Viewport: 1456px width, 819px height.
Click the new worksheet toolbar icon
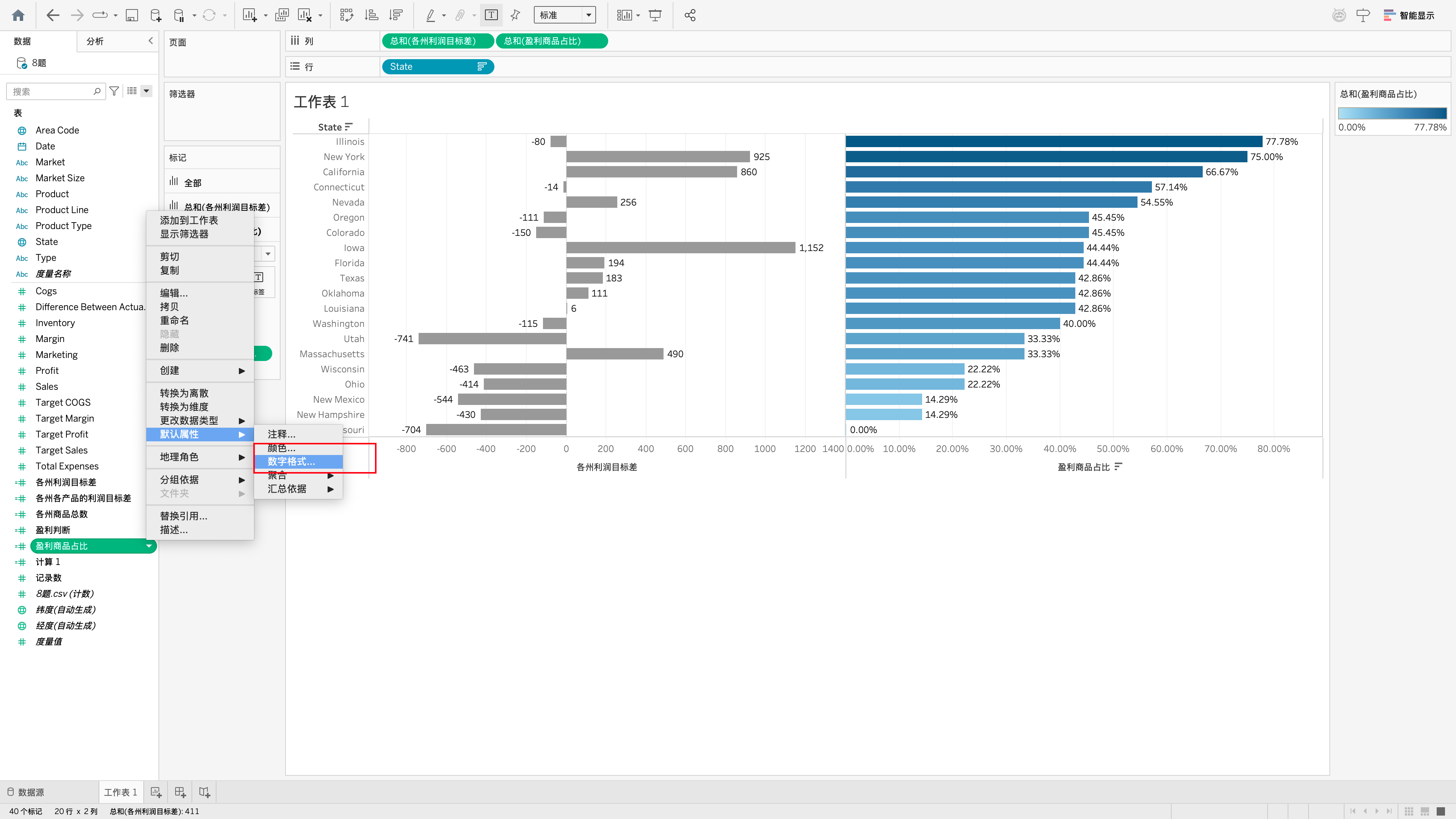click(250, 15)
